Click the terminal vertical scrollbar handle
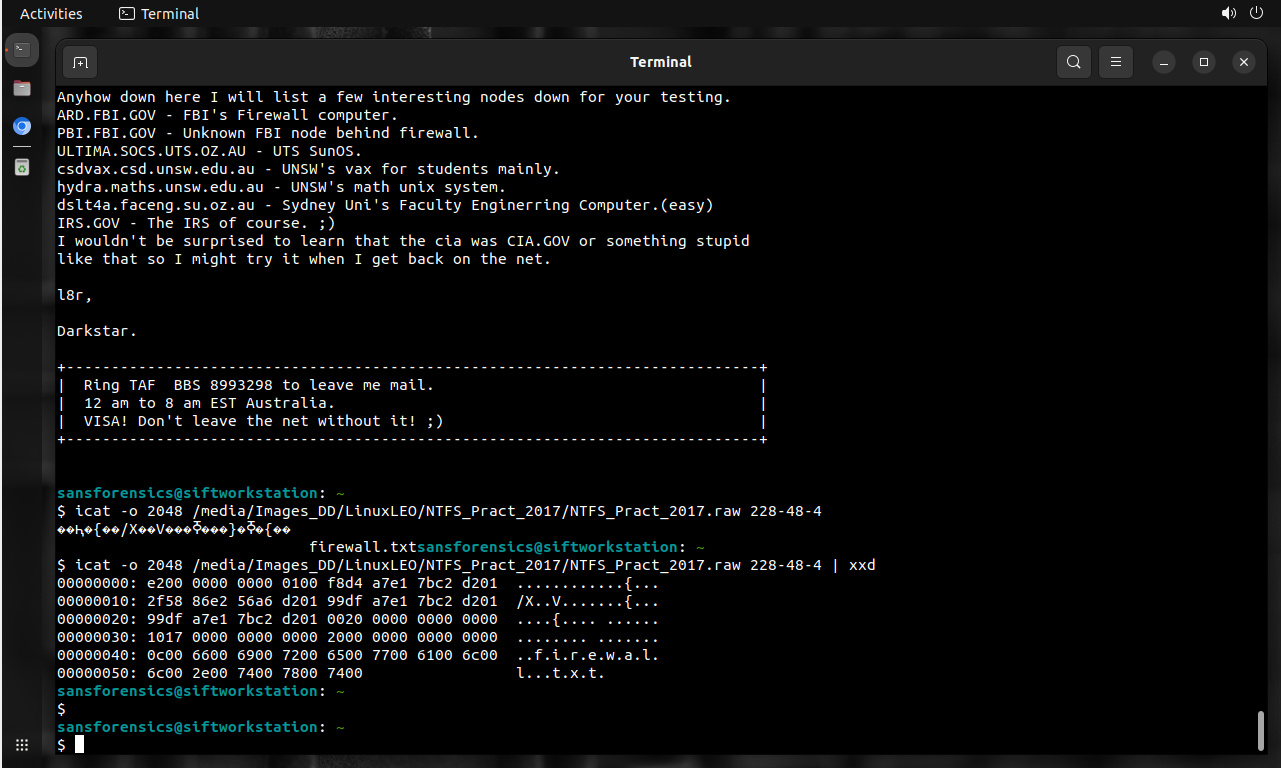 tap(1260, 730)
